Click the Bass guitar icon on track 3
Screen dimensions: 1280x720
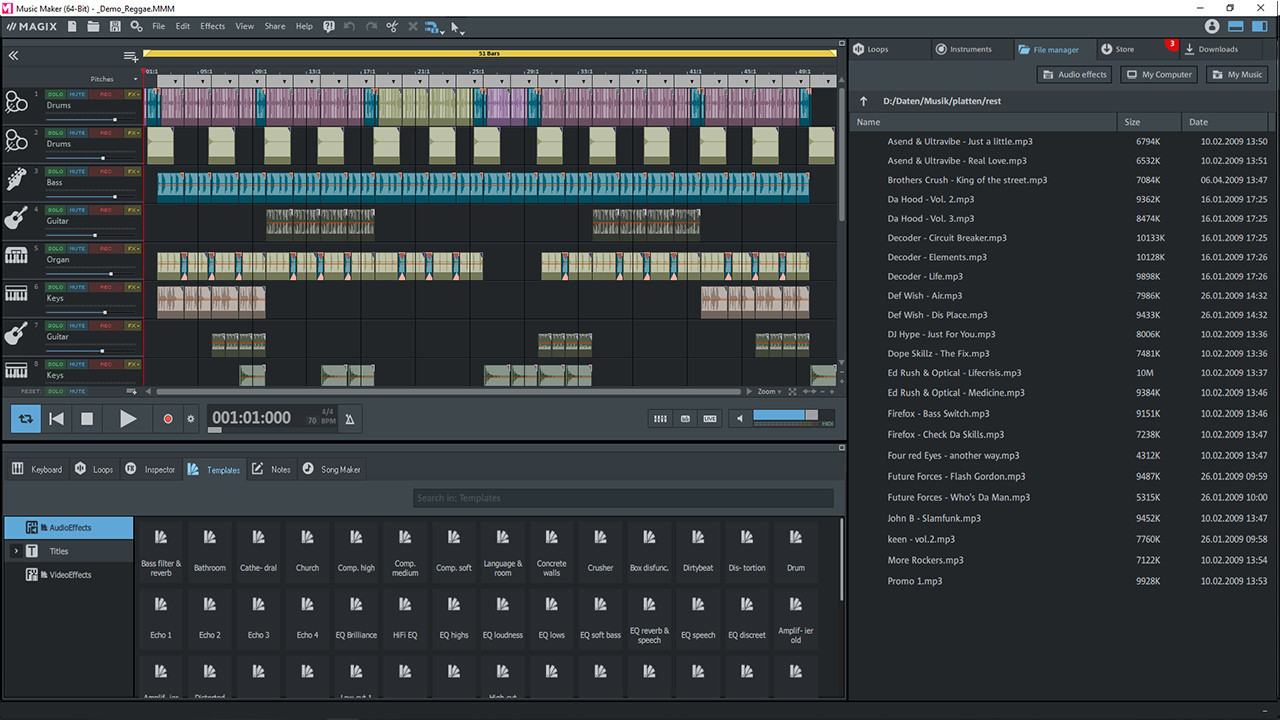click(x=16, y=178)
